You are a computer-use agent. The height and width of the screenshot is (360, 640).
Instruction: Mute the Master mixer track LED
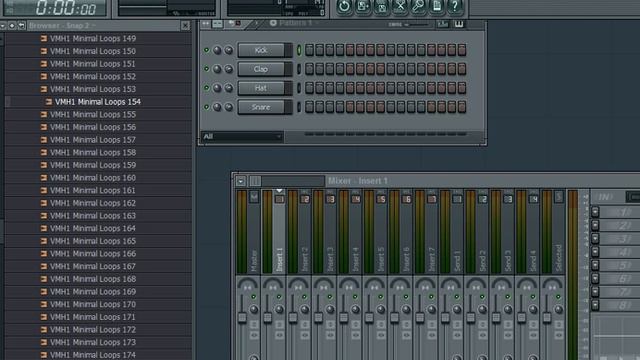[253, 297]
